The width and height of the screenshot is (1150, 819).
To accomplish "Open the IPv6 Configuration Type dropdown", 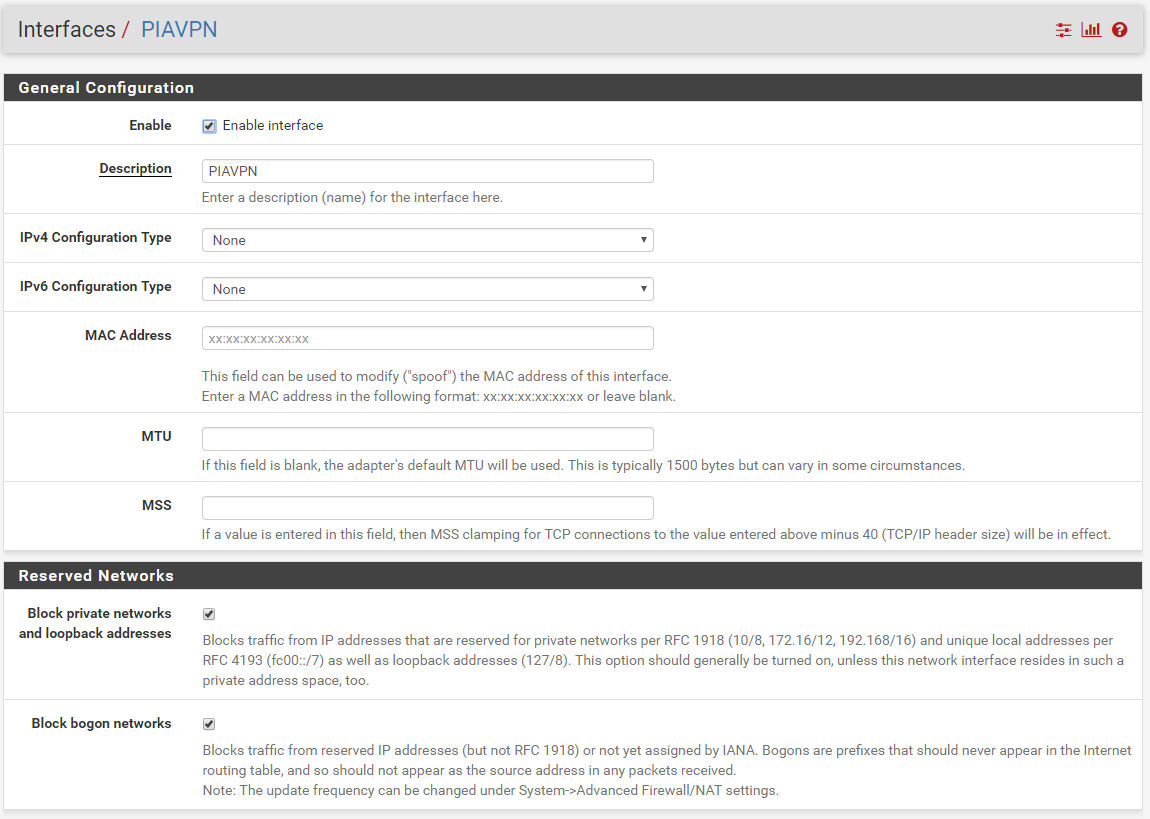I will (x=428, y=289).
